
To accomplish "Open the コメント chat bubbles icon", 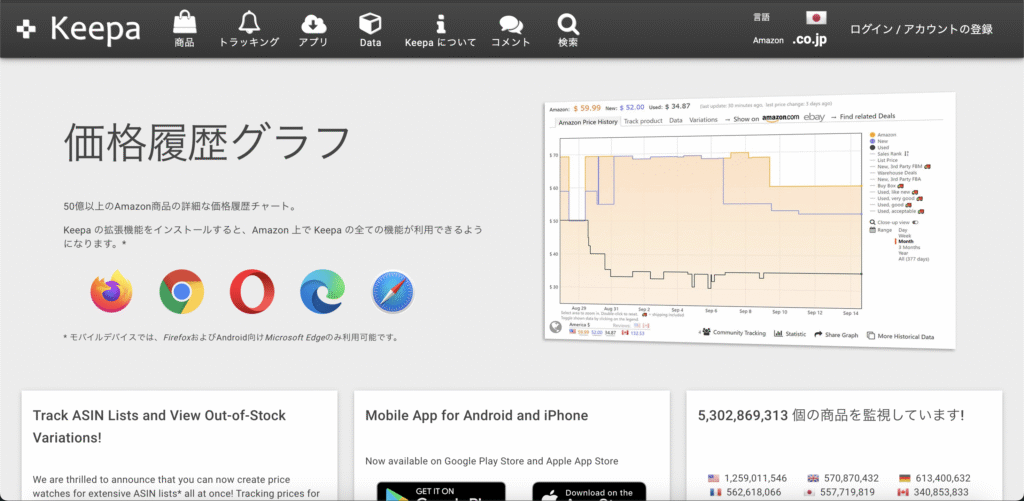I will (511, 30).
